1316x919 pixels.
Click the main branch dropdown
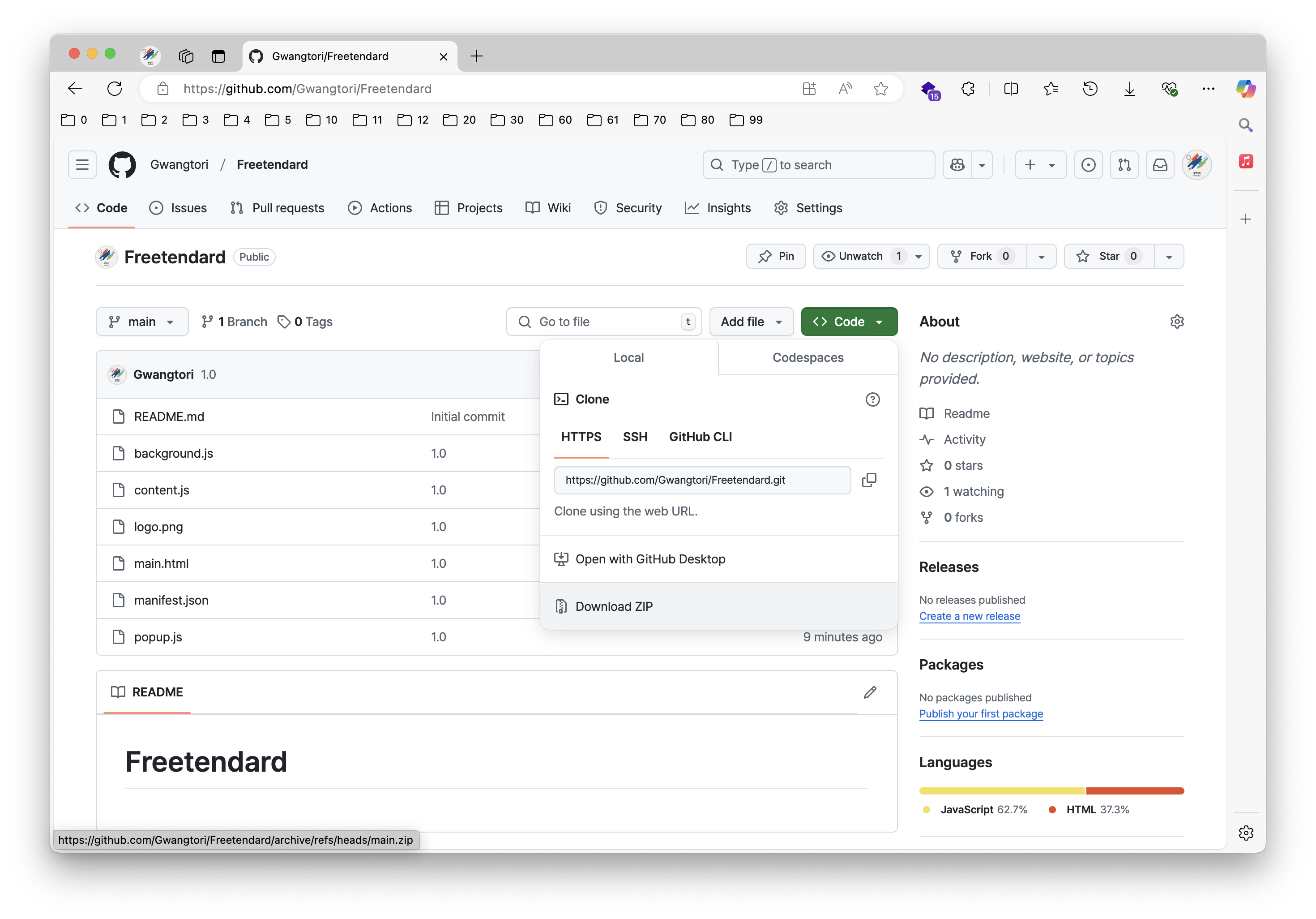[x=141, y=321]
